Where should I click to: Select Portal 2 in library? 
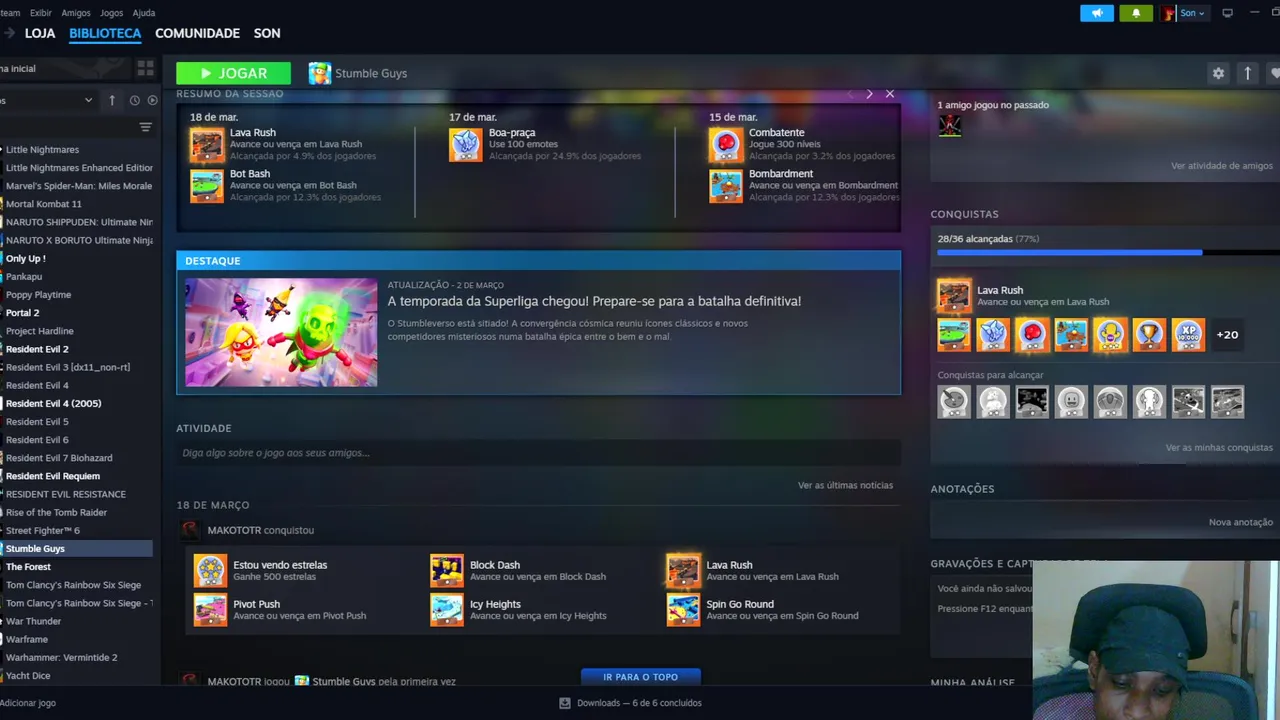point(23,313)
